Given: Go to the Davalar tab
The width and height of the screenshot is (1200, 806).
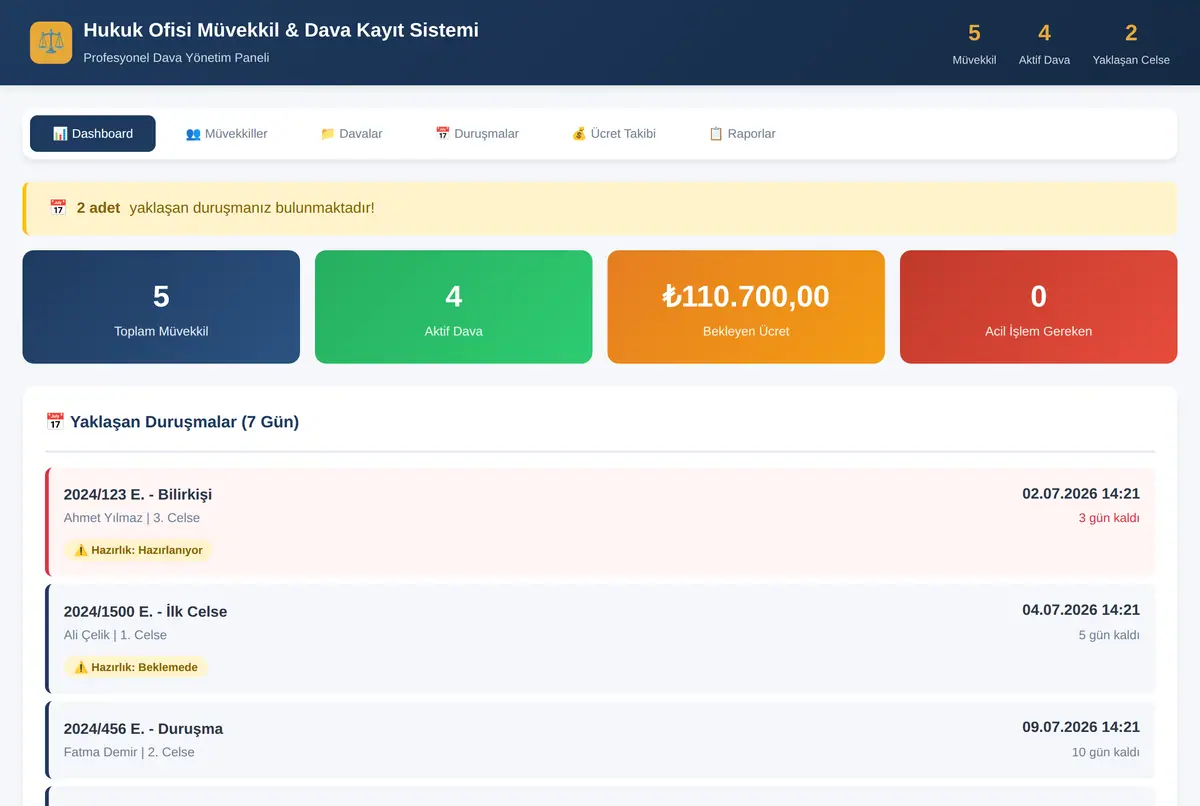Looking at the screenshot, I should click(351, 134).
